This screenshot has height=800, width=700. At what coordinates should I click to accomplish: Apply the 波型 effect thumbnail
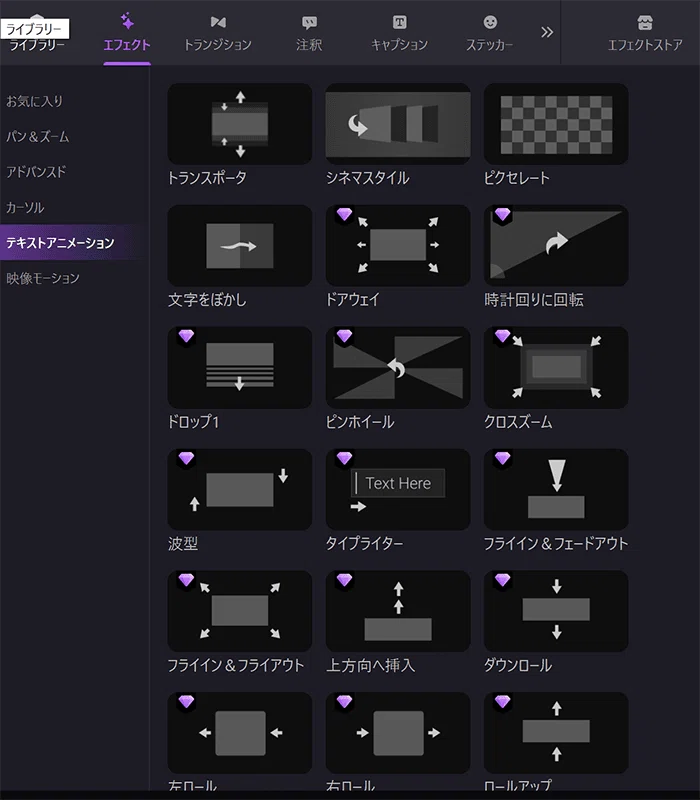coord(240,489)
